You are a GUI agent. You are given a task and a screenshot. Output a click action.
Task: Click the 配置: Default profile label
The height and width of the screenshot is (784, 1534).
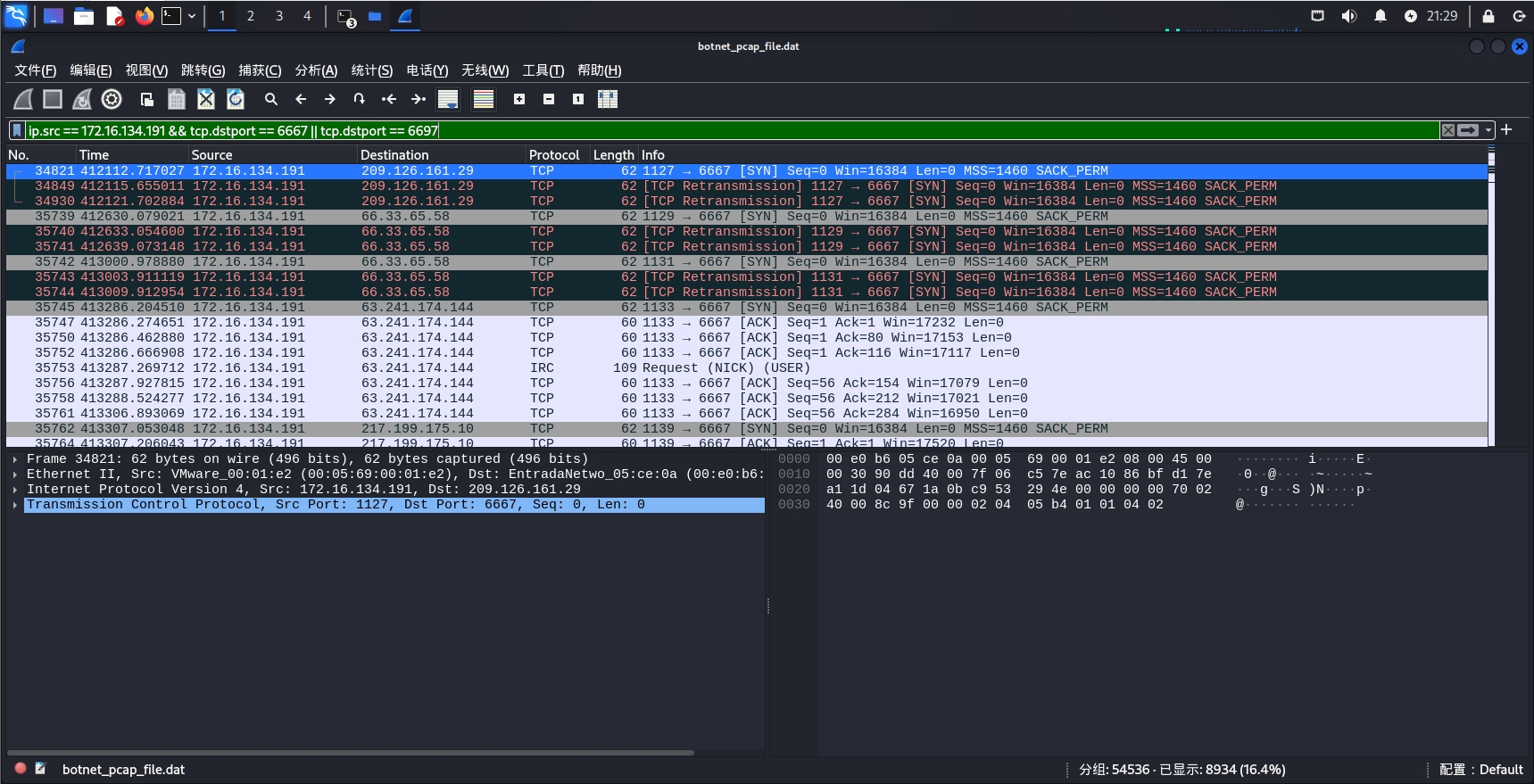coord(1481,770)
